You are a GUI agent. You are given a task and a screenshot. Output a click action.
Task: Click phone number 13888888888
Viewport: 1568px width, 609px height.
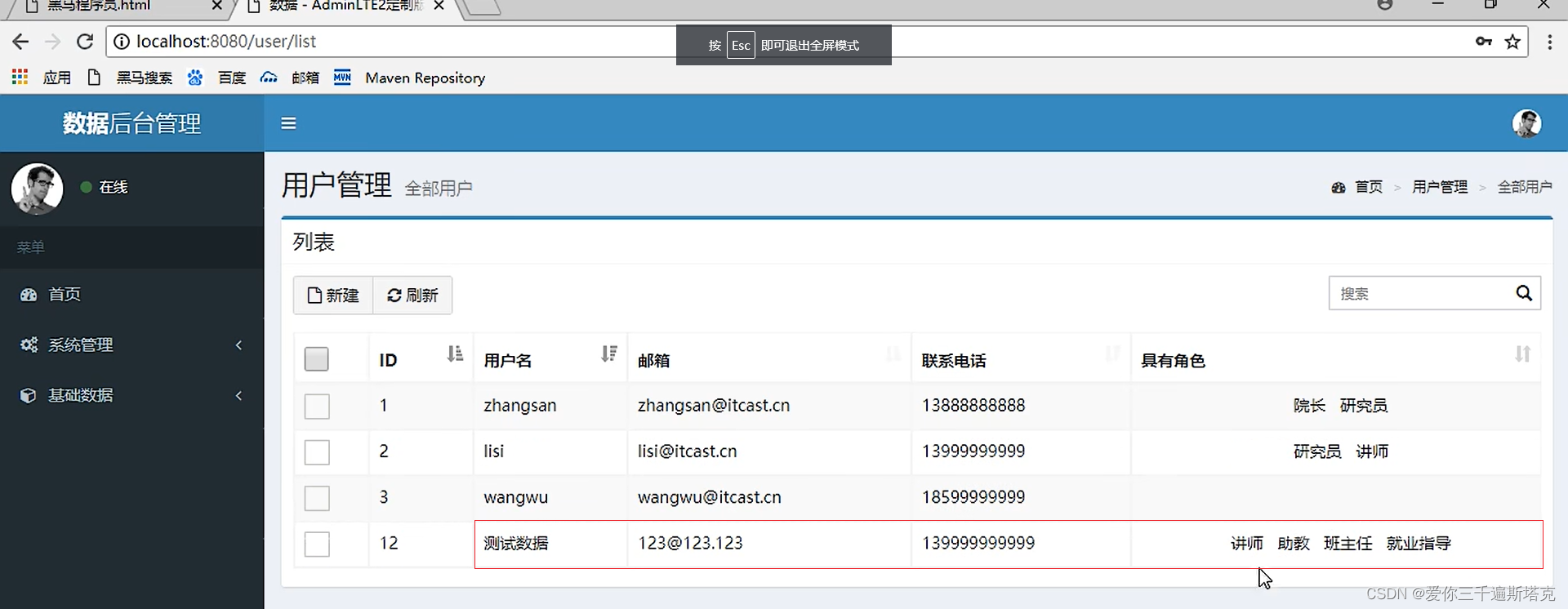pos(973,406)
